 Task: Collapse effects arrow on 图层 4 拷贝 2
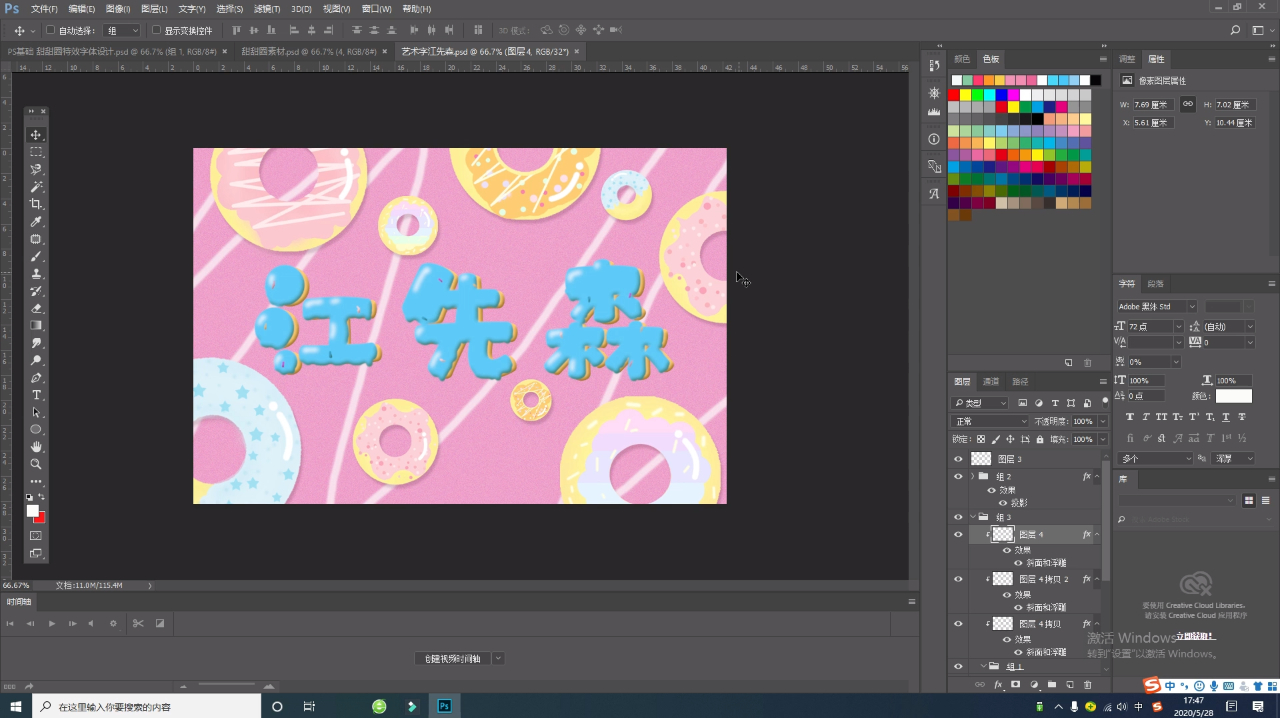coord(1097,579)
